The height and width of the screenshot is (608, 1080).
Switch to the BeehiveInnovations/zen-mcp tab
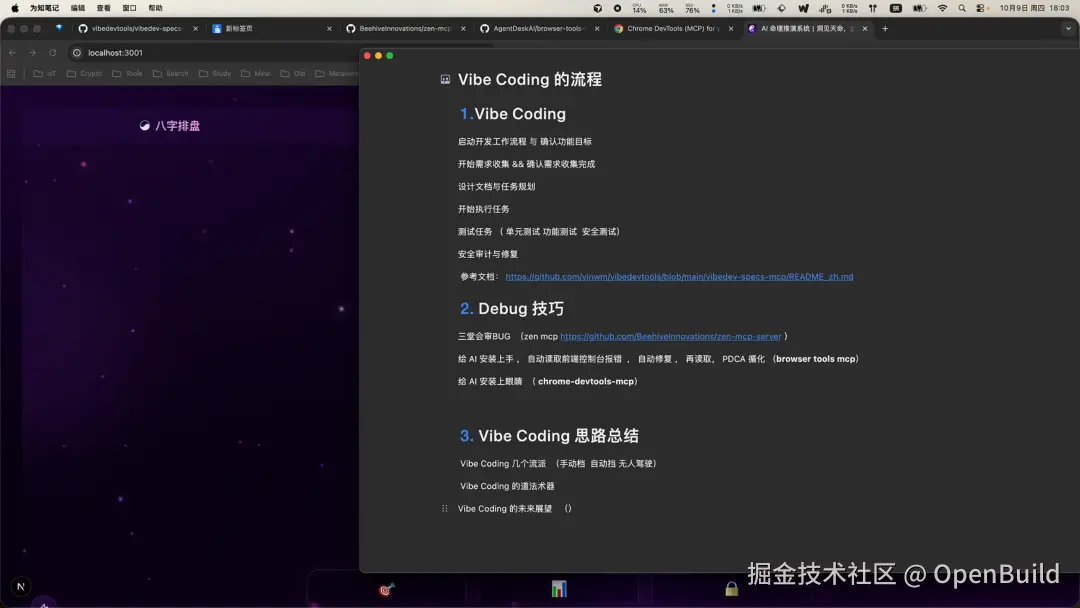tap(405, 29)
